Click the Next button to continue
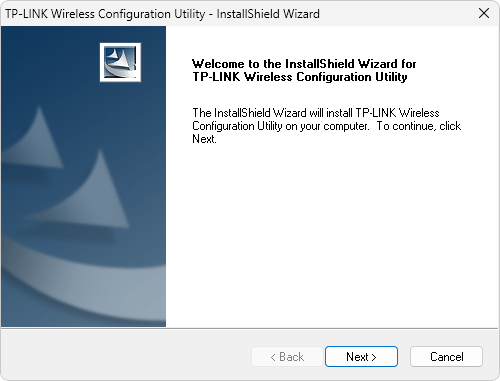The height and width of the screenshot is (381, 500). click(x=361, y=356)
